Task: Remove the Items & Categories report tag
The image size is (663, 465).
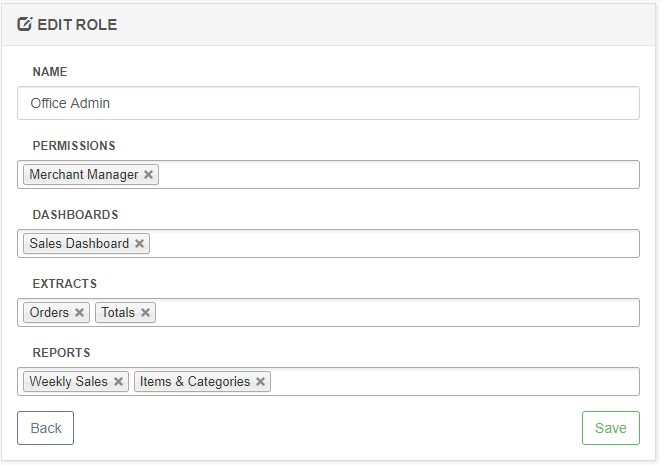Action: 260,381
